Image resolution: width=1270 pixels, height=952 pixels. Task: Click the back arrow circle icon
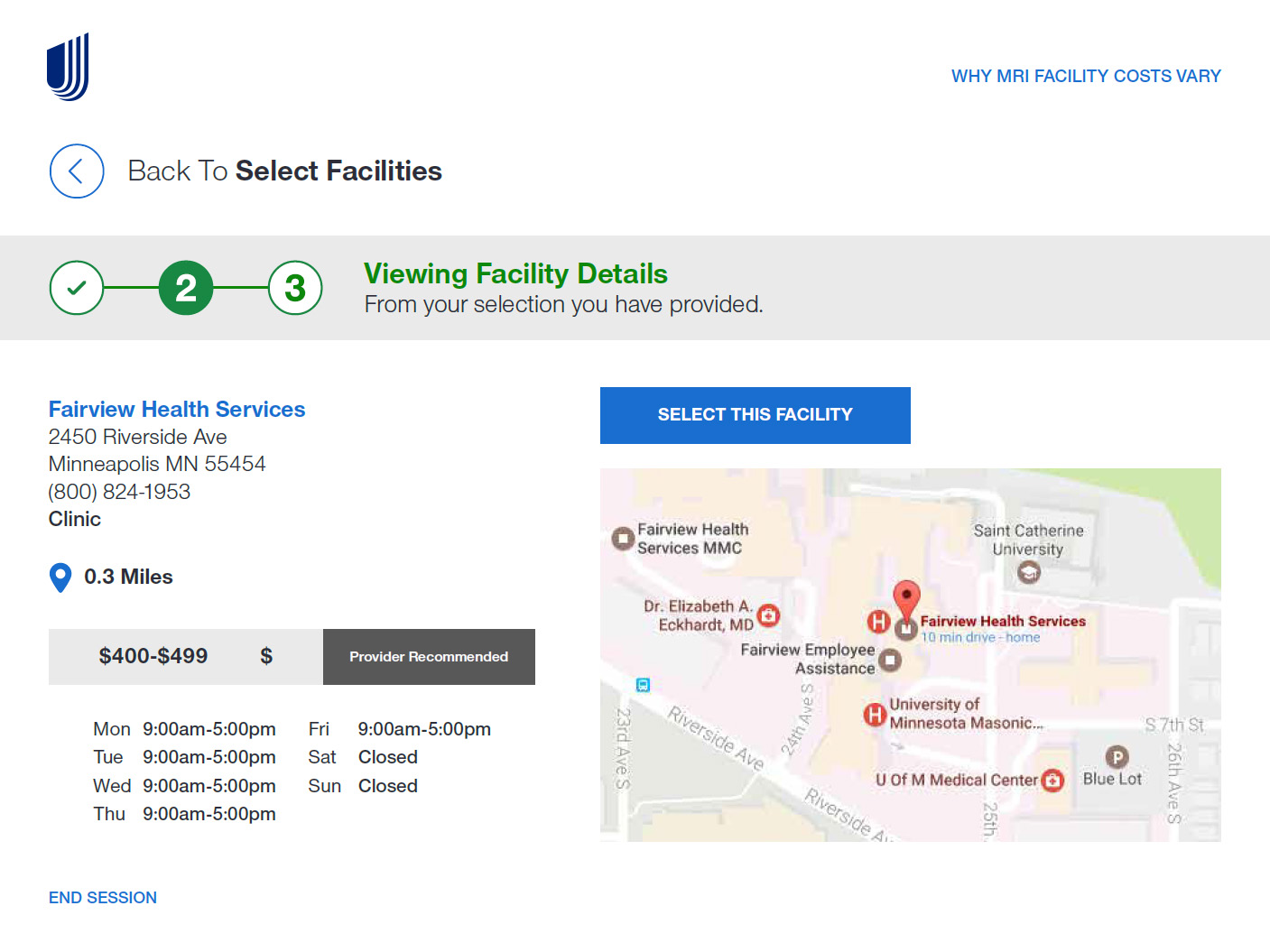(77, 171)
